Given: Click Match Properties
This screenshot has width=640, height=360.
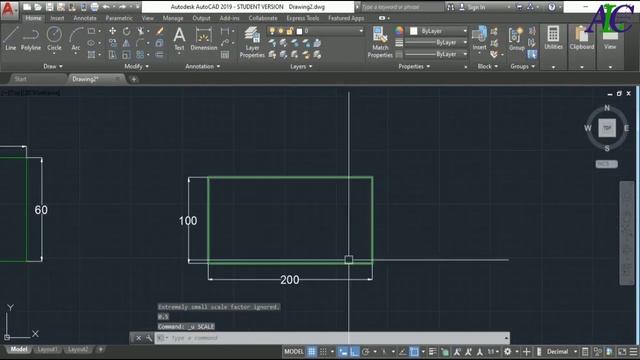Looking at the screenshot, I should (380, 42).
